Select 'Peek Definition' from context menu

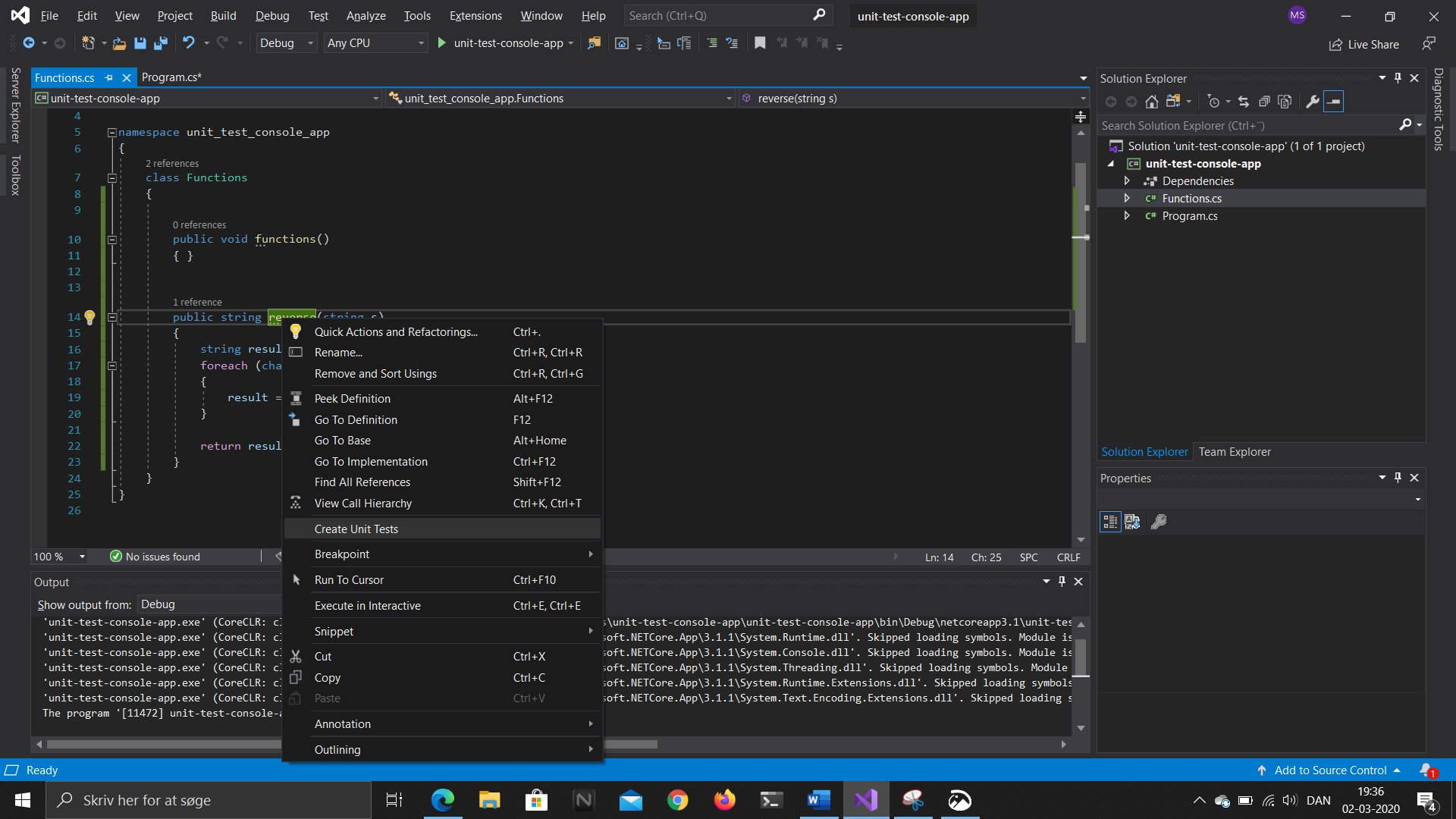[x=353, y=398]
